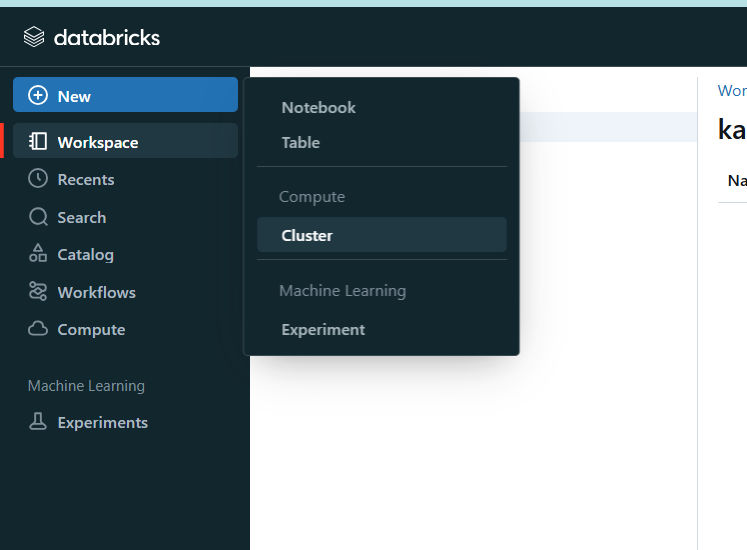747x550 pixels.
Task: Open the Catalog sidebar label
Action: [x=86, y=255]
